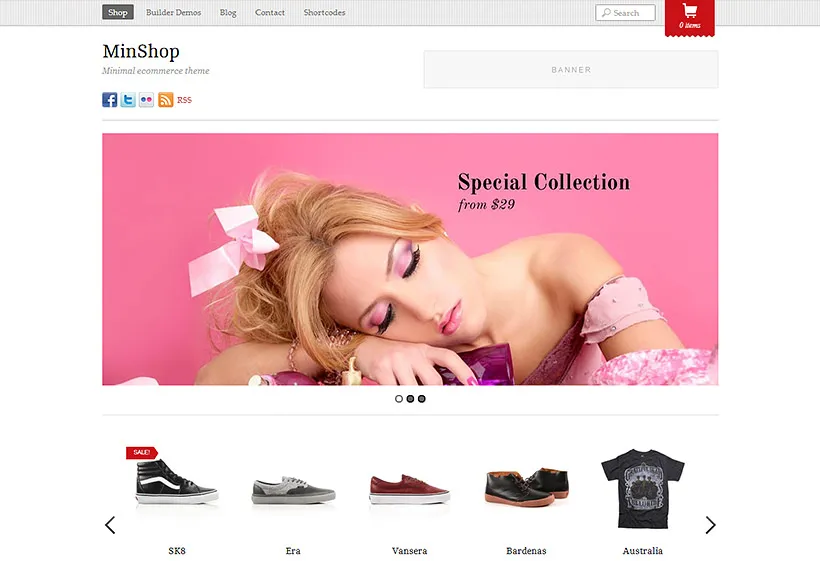Click the magnifier icon in search box
The image size is (820, 561).
606,13
